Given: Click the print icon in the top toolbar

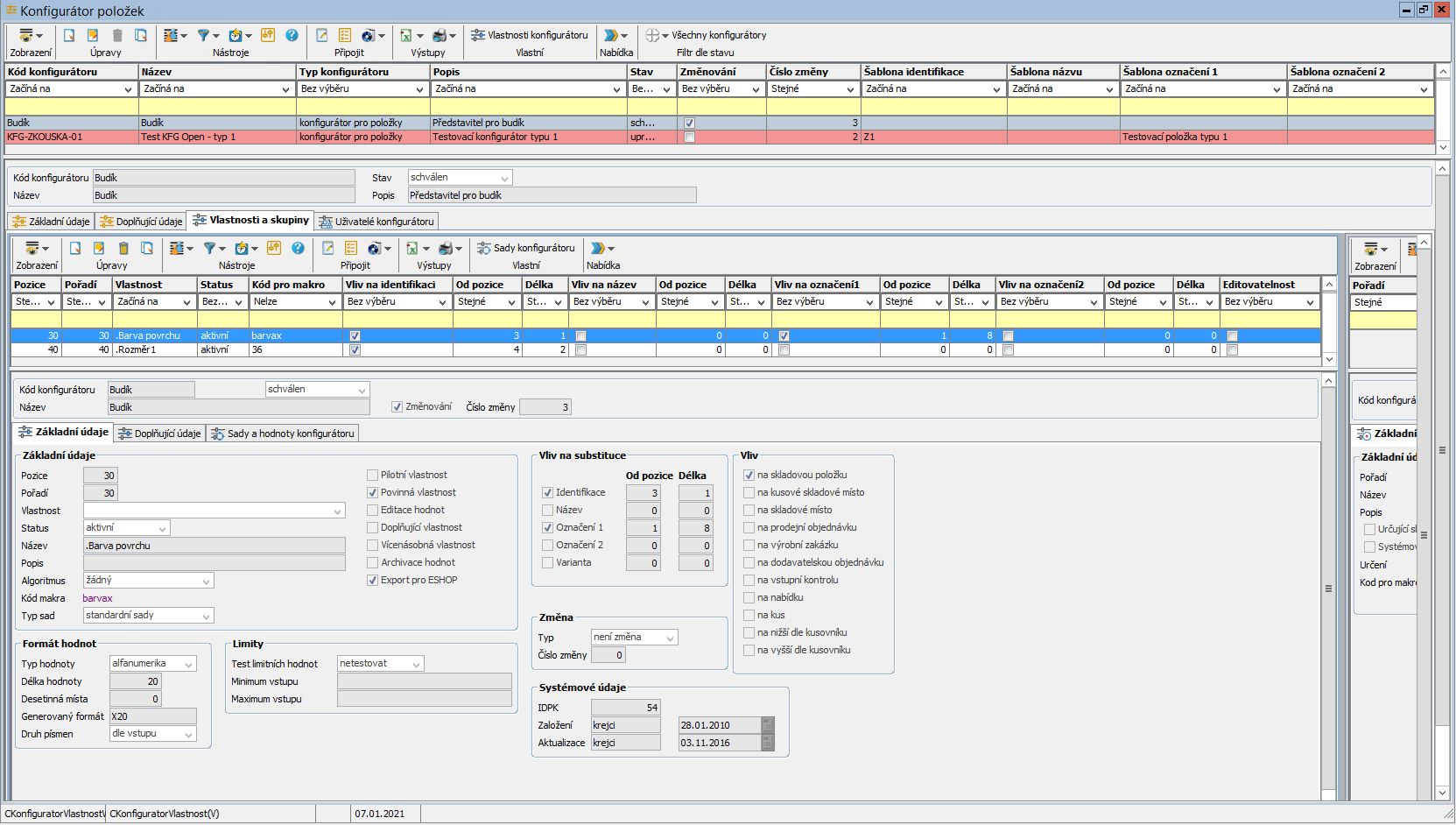Looking at the screenshot, I should (x=439, y=35).
